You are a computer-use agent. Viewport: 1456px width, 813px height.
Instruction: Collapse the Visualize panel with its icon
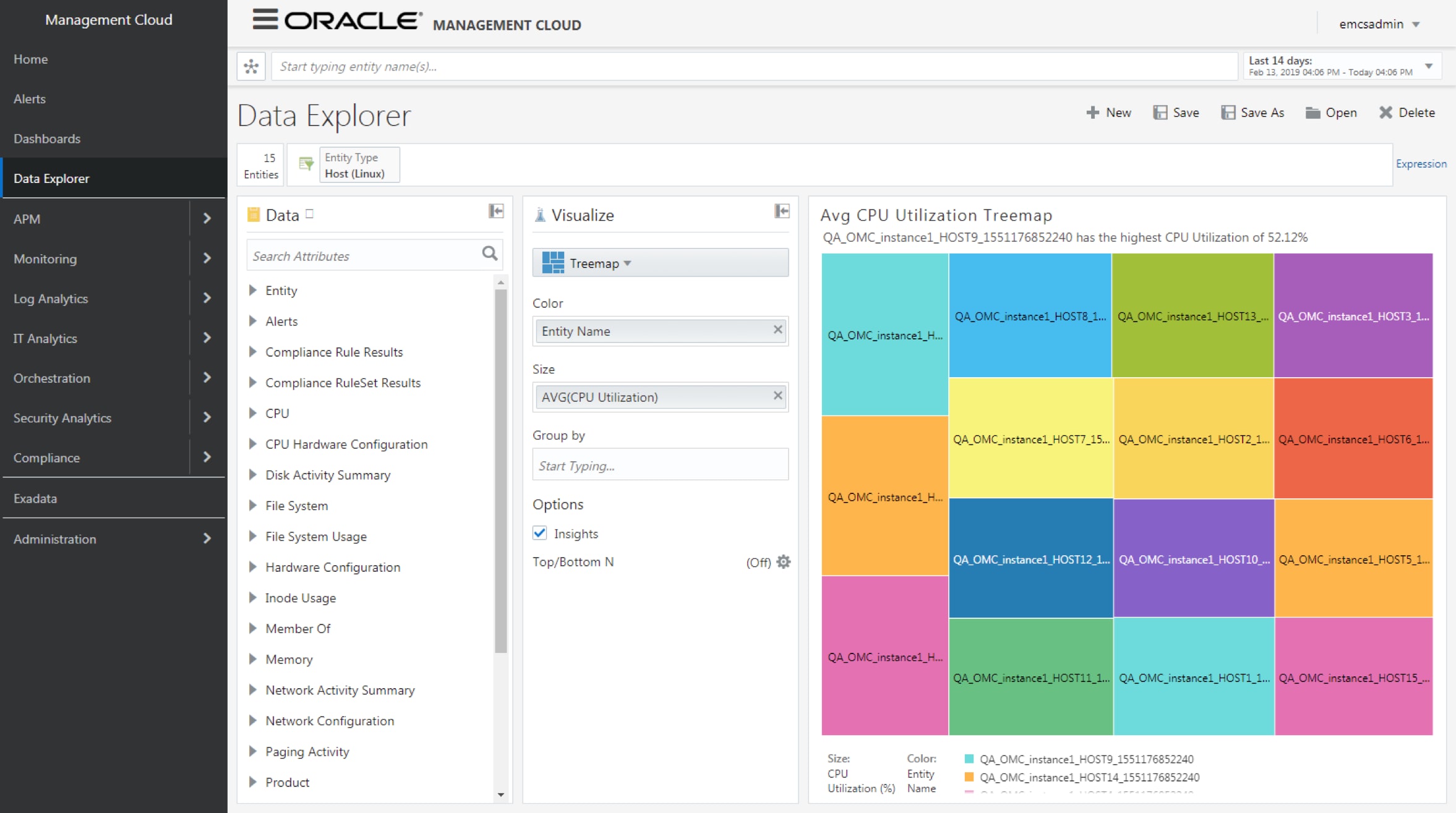click(x=782, y=211)
